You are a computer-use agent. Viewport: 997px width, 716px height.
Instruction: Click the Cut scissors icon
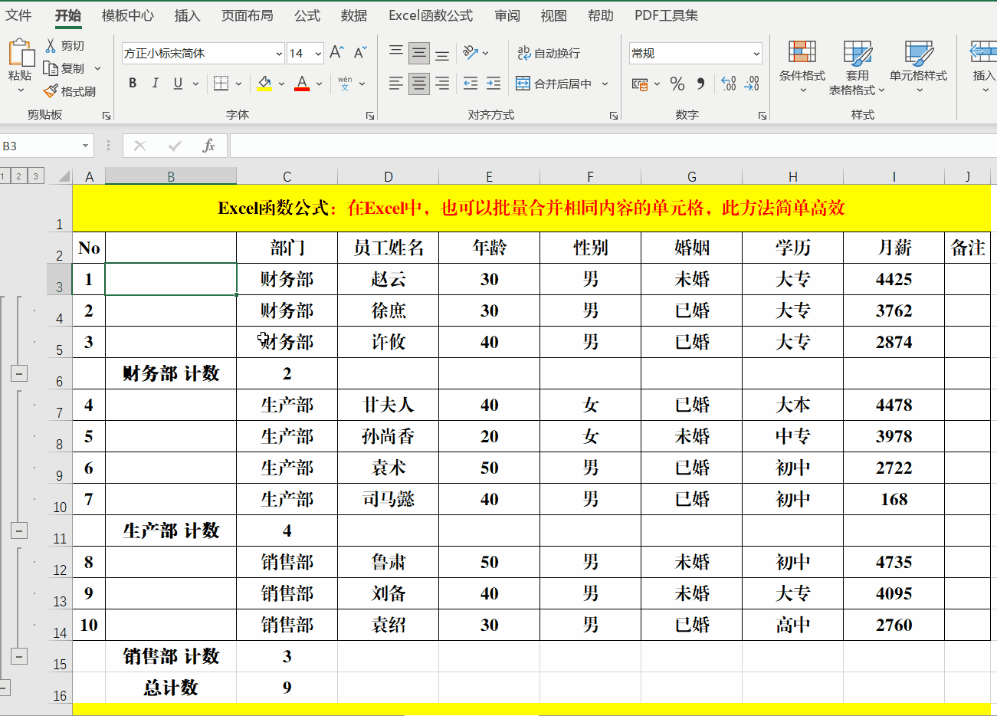click(x=50, y=46)
